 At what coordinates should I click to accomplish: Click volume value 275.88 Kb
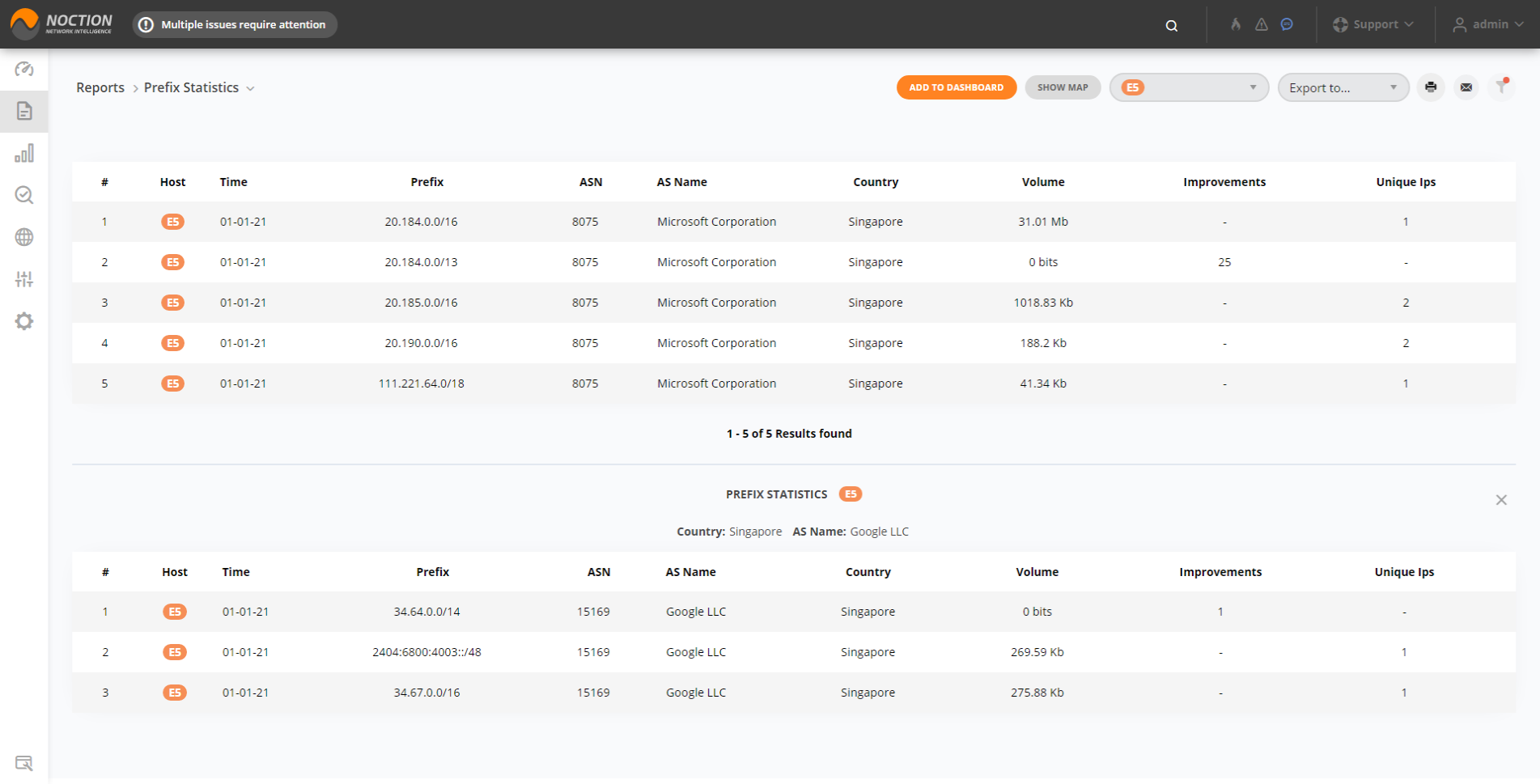(x=1037, y=693)
